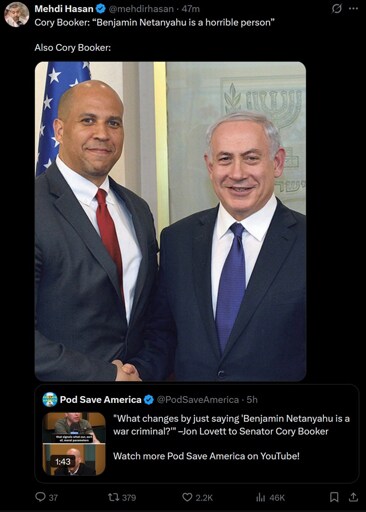View analytics via the 46K views icon
366x512 pixels.
tap(261, 497)
